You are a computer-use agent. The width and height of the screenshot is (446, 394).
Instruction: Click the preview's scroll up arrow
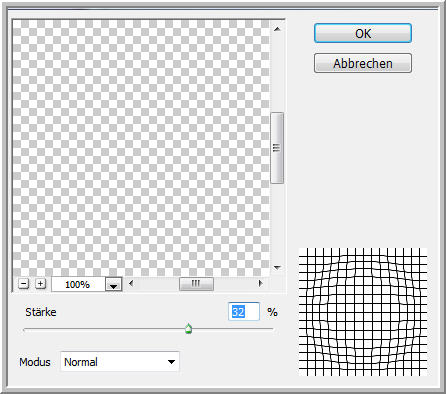point(277,29)
